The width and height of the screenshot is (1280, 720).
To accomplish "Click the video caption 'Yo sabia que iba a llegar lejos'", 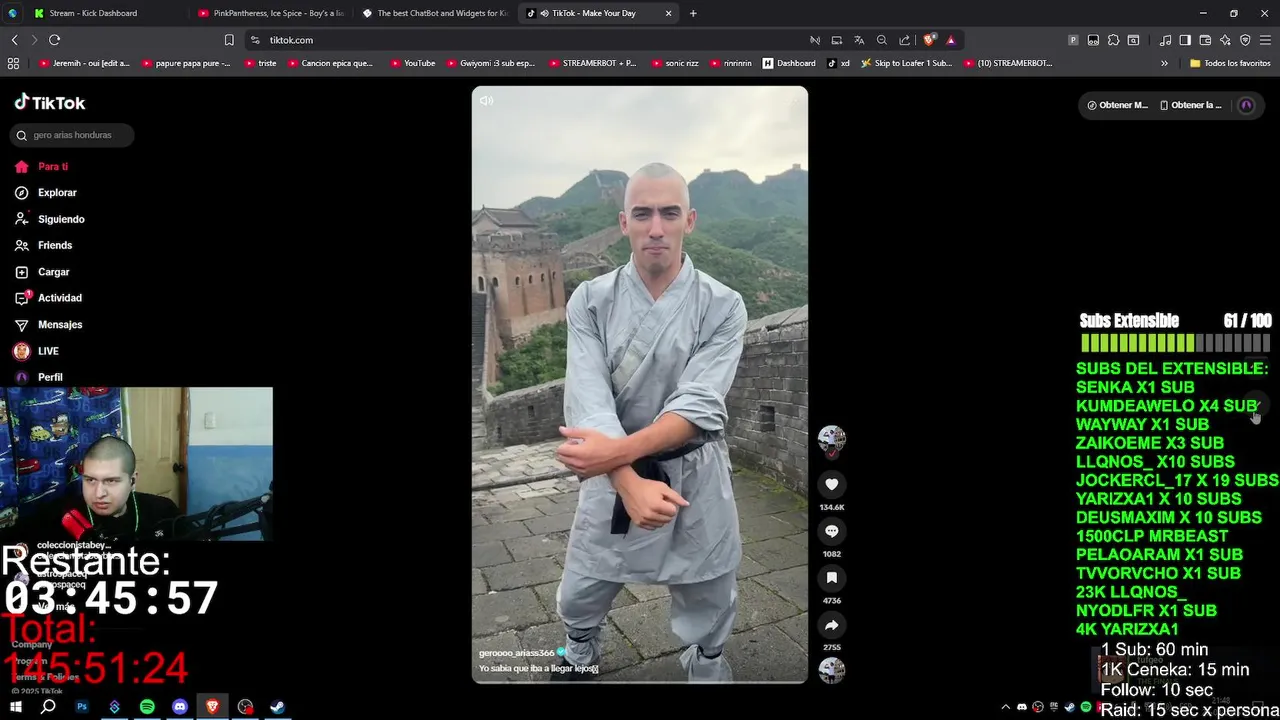I will point(538,669).
